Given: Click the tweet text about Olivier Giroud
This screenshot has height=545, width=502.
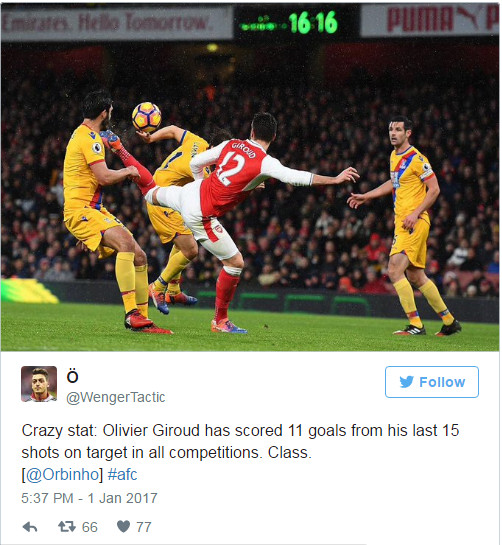Looking at the screenshot, I should point(240,441).
